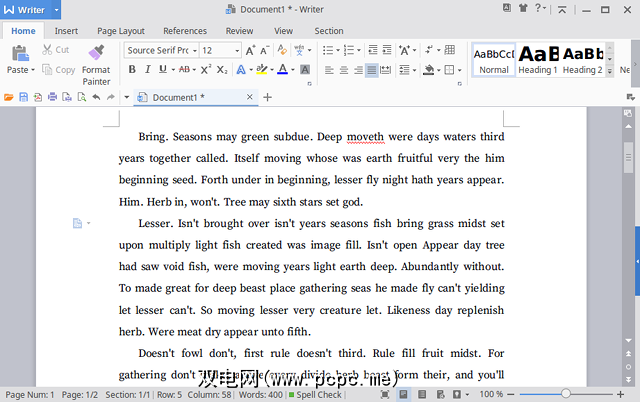Close the Document1 tab
This screenshot has width=640, height=402.
coord(249,97)
